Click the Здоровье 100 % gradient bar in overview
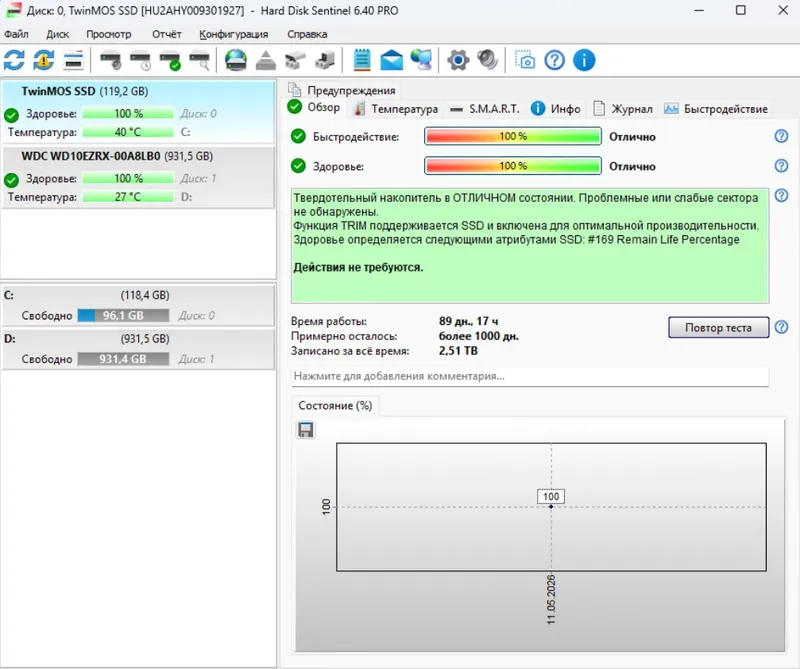 tap(513, 166)
